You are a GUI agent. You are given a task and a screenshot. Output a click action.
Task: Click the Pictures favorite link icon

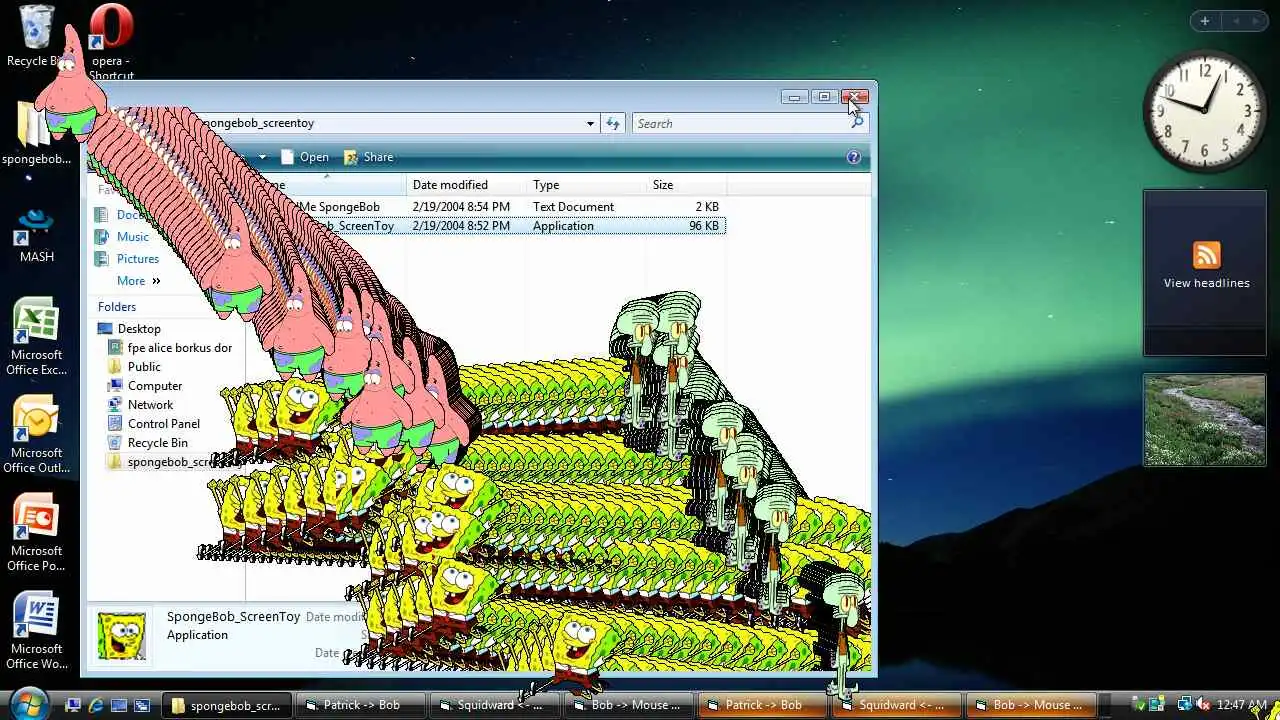click(101, 259)
